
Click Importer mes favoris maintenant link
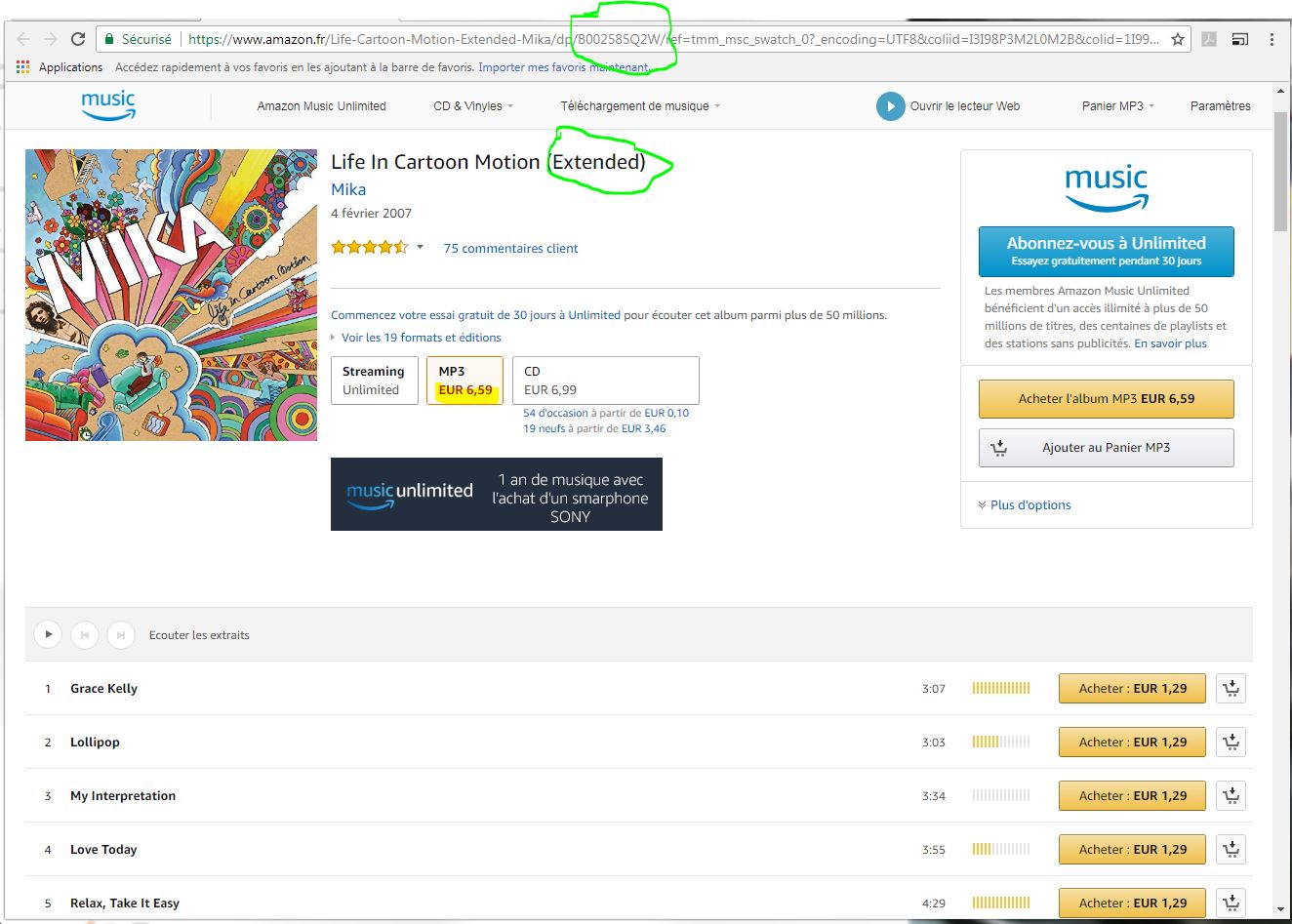[563, 67]
